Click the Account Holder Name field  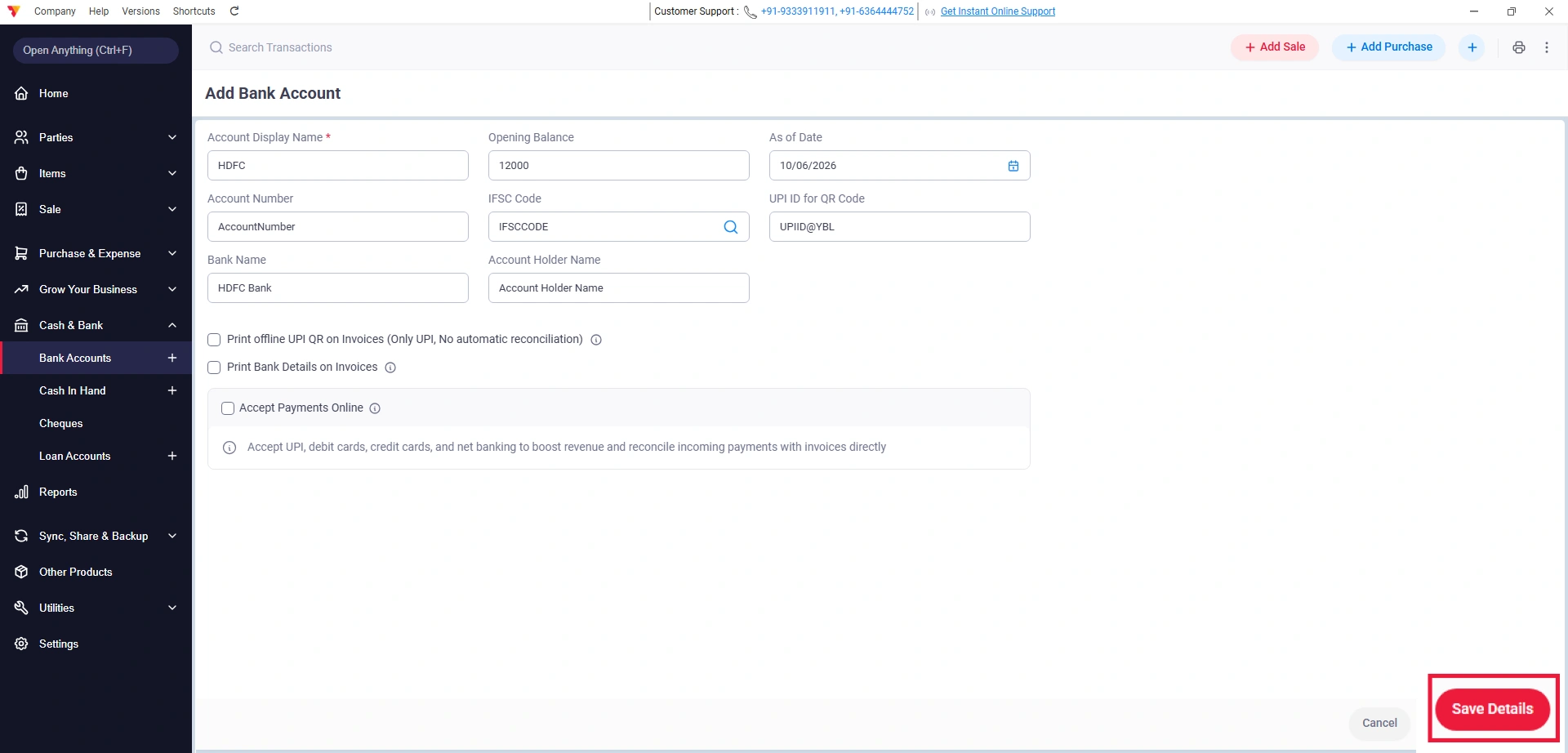pyautogui.click(x=618, y=288)
